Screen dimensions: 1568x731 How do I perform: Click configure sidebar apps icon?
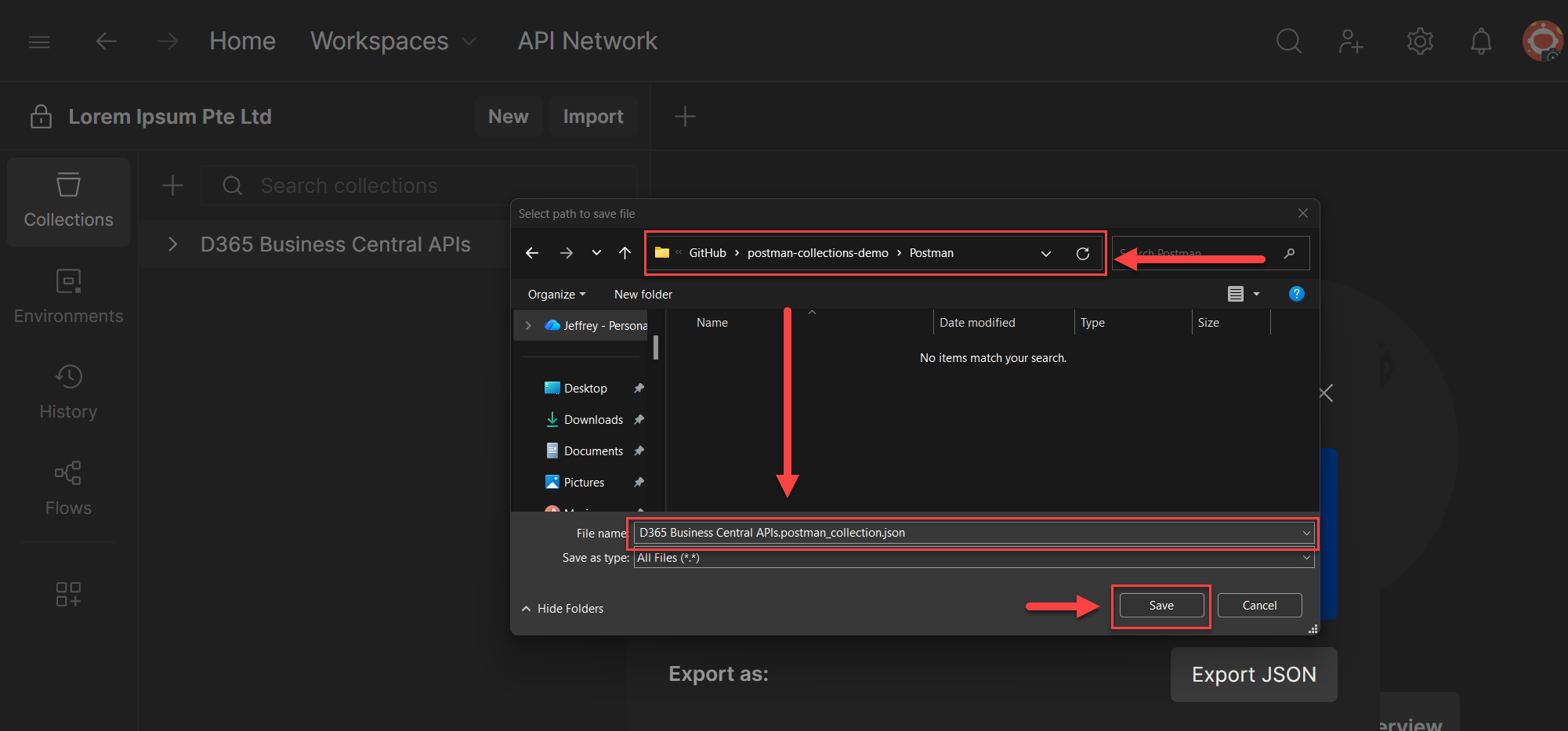click(68, 594)
